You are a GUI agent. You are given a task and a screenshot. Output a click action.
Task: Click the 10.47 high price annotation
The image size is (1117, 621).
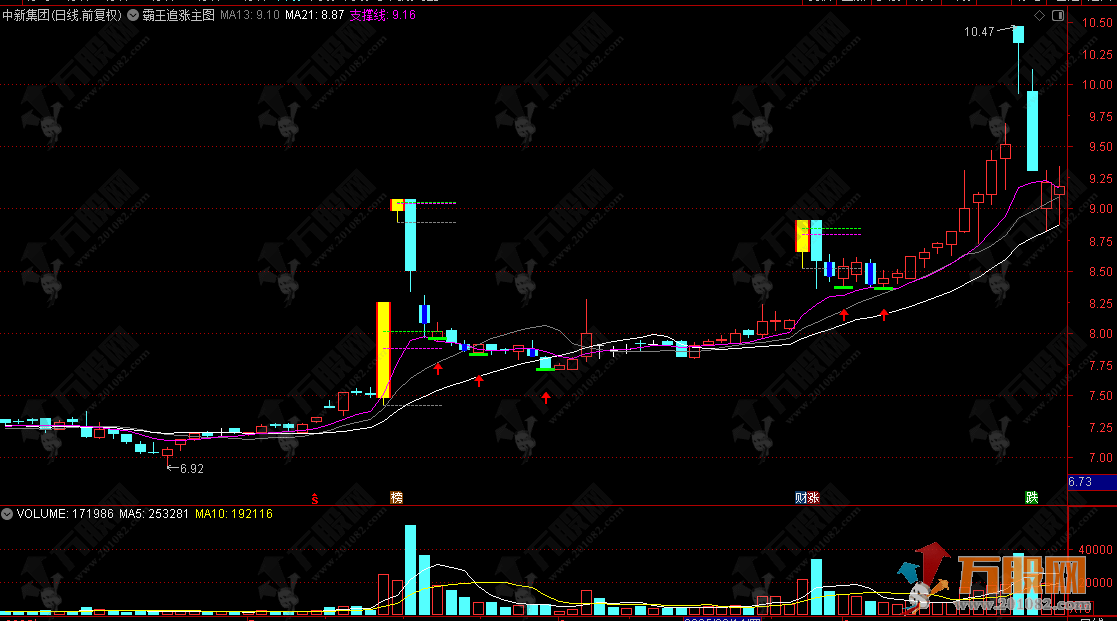(979, 32)
